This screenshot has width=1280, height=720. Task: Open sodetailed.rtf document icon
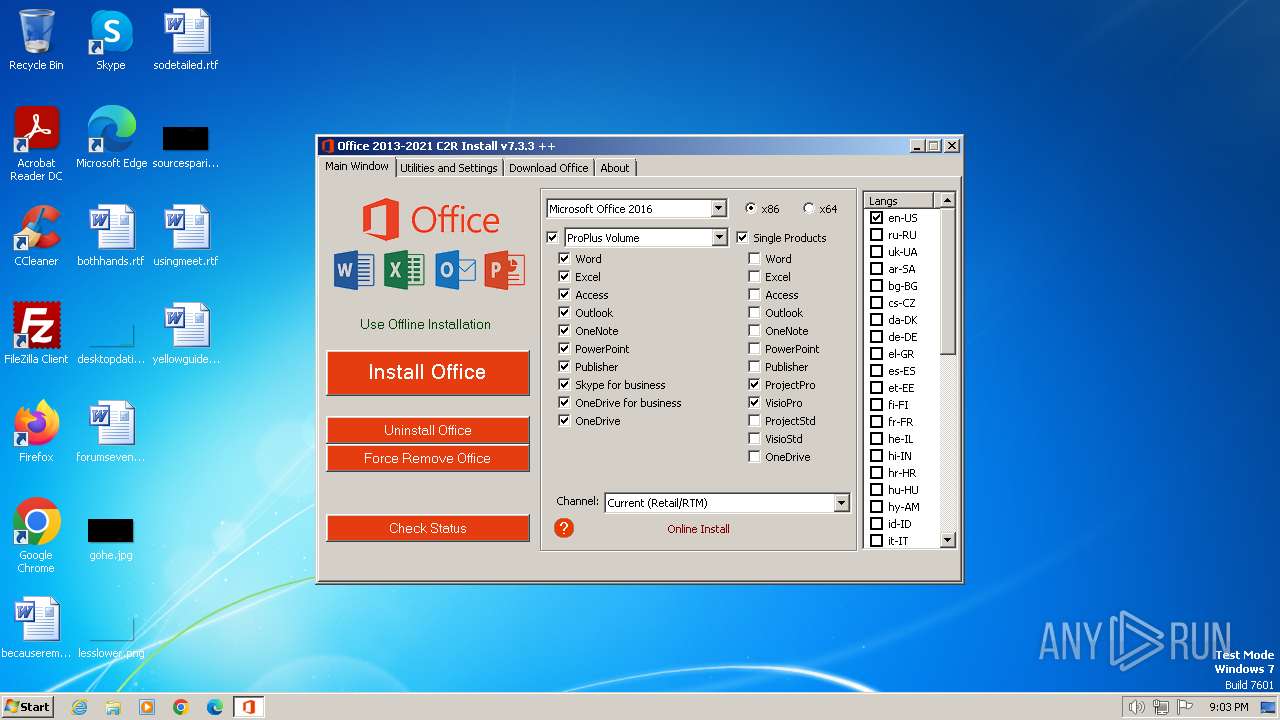click(186, 40)
